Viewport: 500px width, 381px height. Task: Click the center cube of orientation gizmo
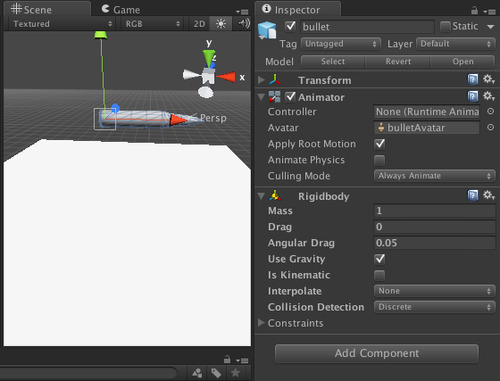pyautogui.click(x=209, y=77)
